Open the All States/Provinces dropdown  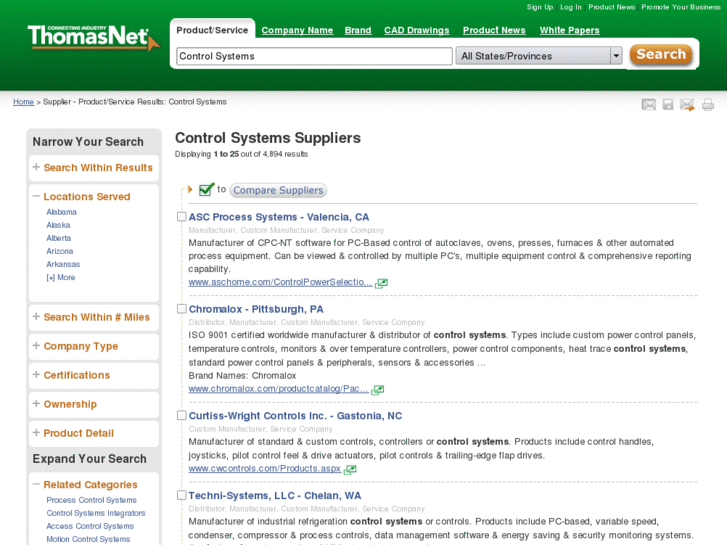[539, 56]
